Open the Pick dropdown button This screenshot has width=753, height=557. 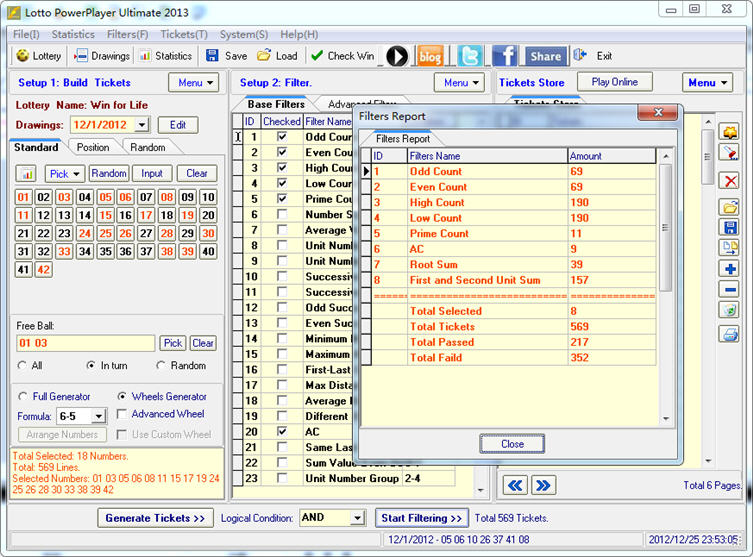pyautogui.click(x=64, y=173)
